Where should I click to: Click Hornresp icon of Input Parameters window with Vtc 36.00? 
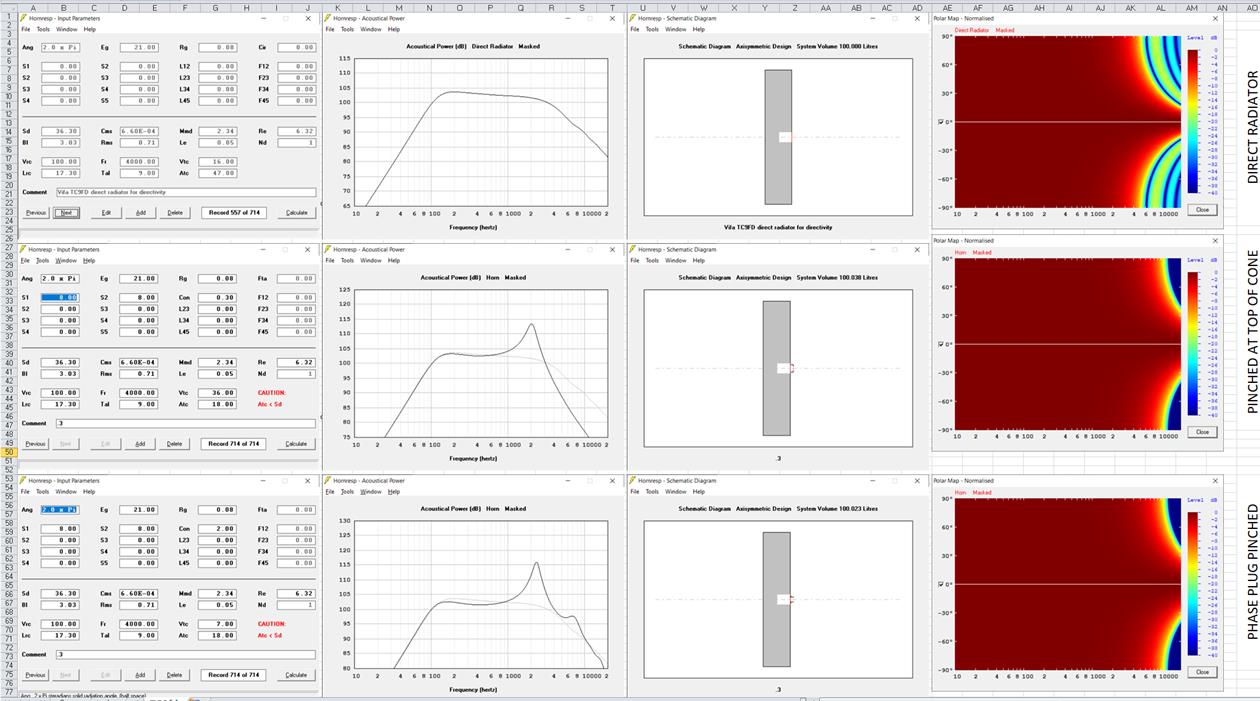(x=23, y=249)
